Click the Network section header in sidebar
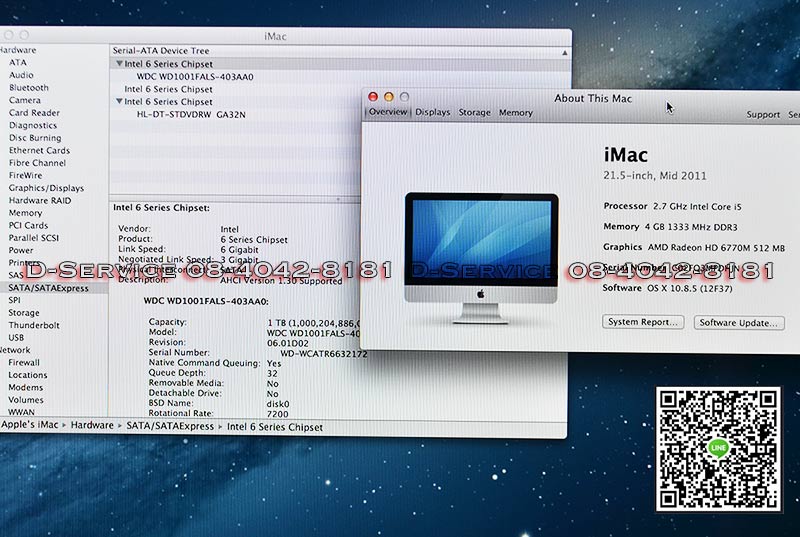Viewport: 800px width, 537px height. pyautogui.click(x=15, y=350)
